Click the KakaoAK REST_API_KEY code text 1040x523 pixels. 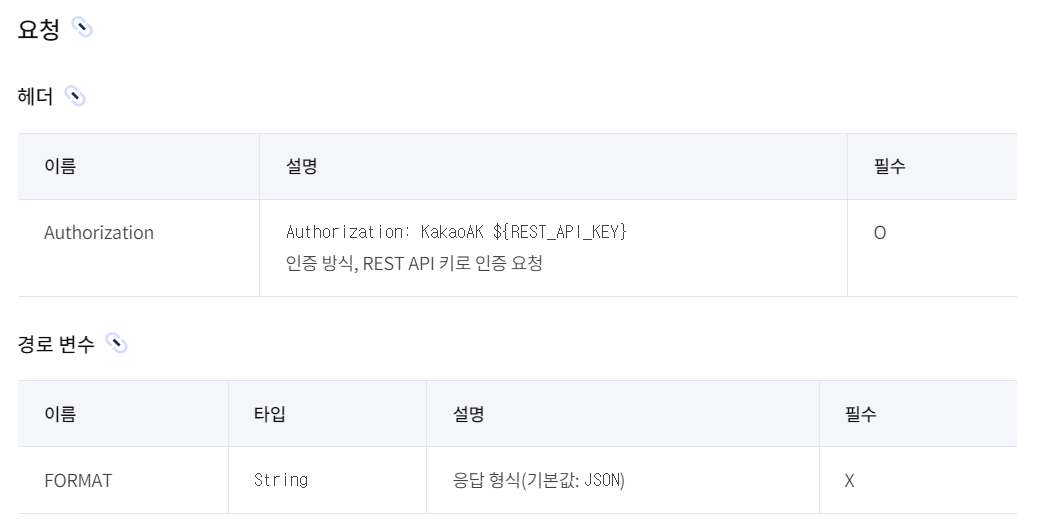[456, 231]
